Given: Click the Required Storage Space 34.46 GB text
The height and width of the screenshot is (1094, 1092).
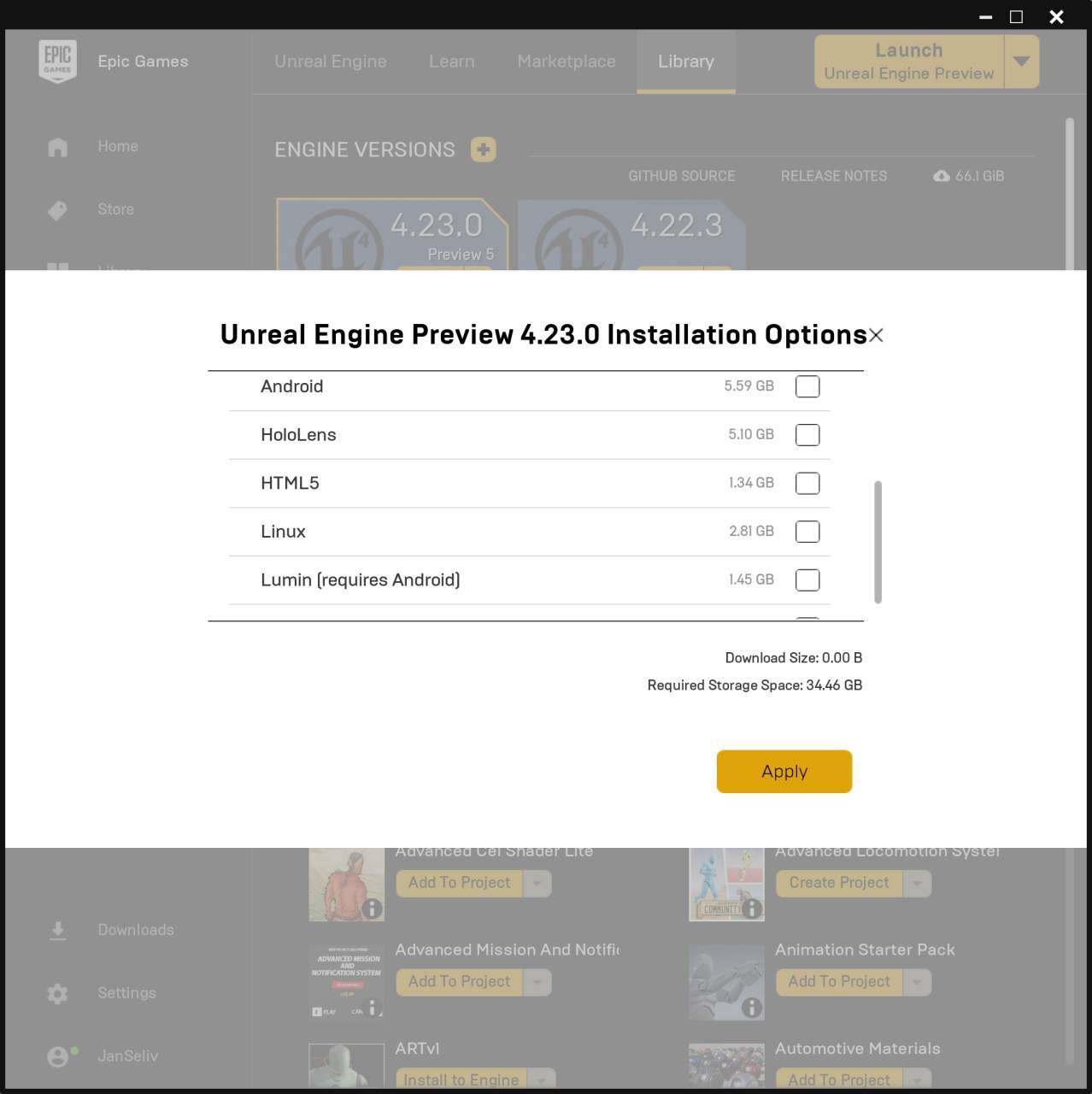Looking at the screenshot, I should point(754,685).
